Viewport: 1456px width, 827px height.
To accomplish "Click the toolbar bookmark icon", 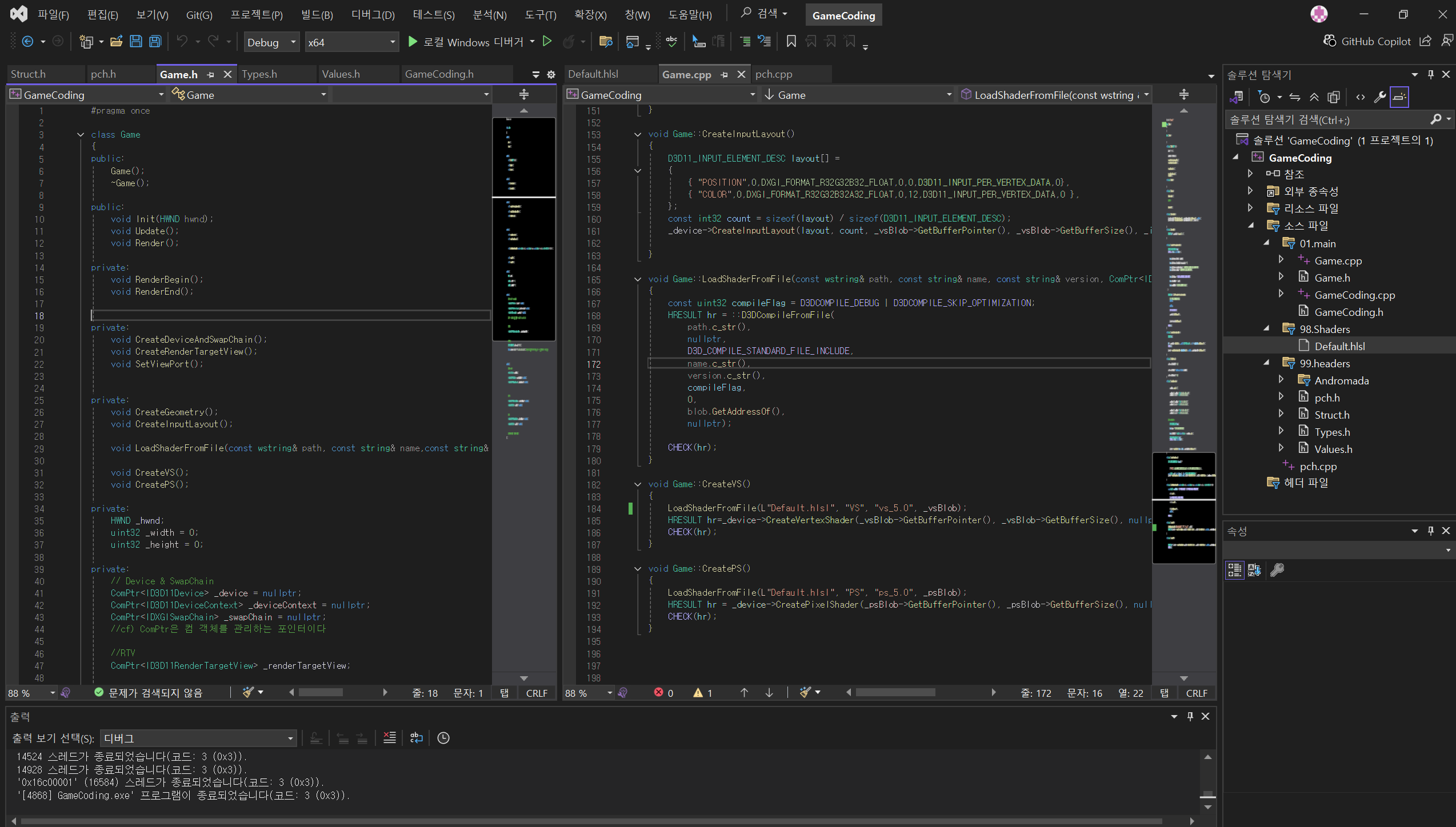I will point(791,42).
